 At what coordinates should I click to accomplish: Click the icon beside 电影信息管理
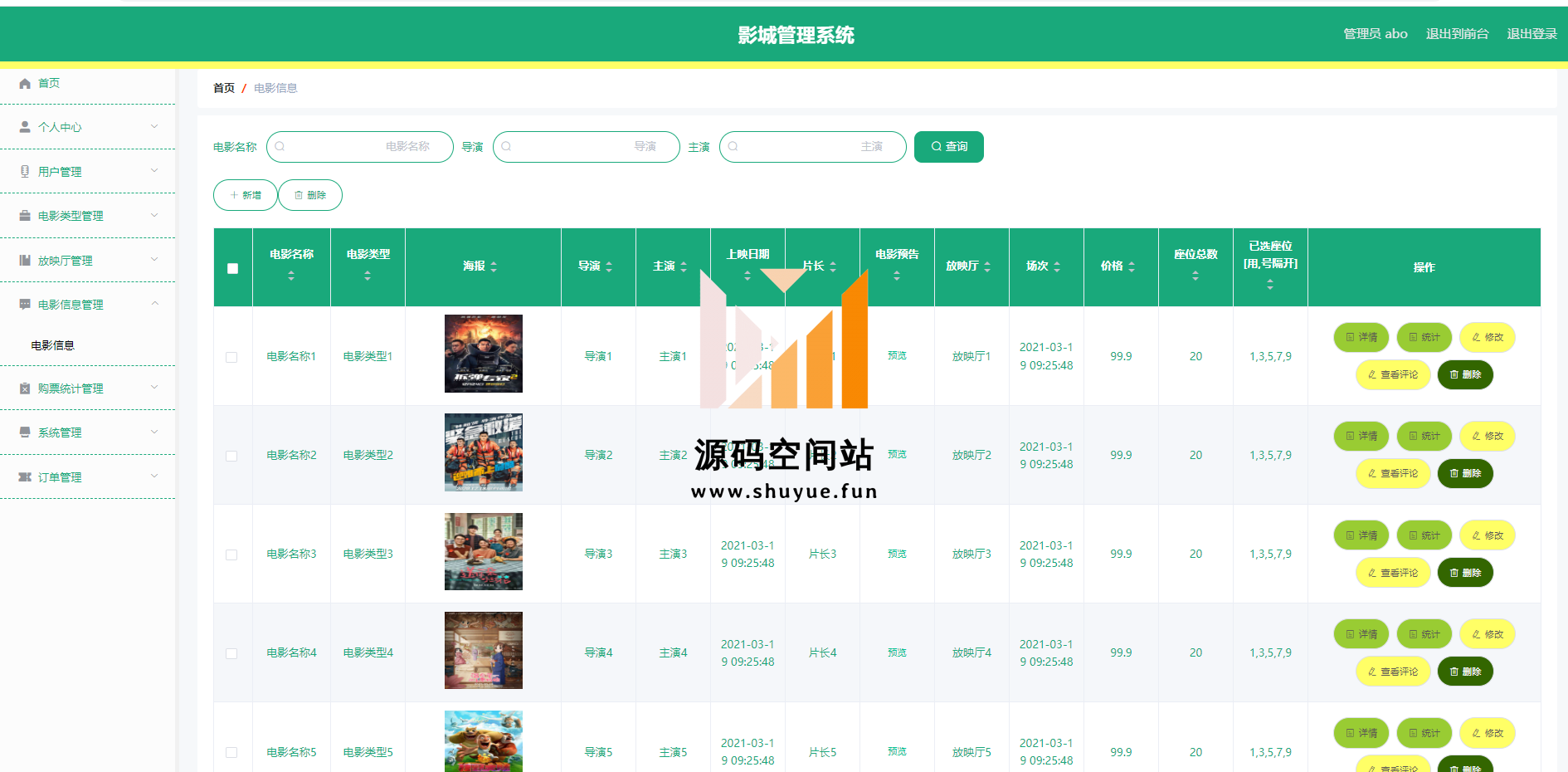25,305
